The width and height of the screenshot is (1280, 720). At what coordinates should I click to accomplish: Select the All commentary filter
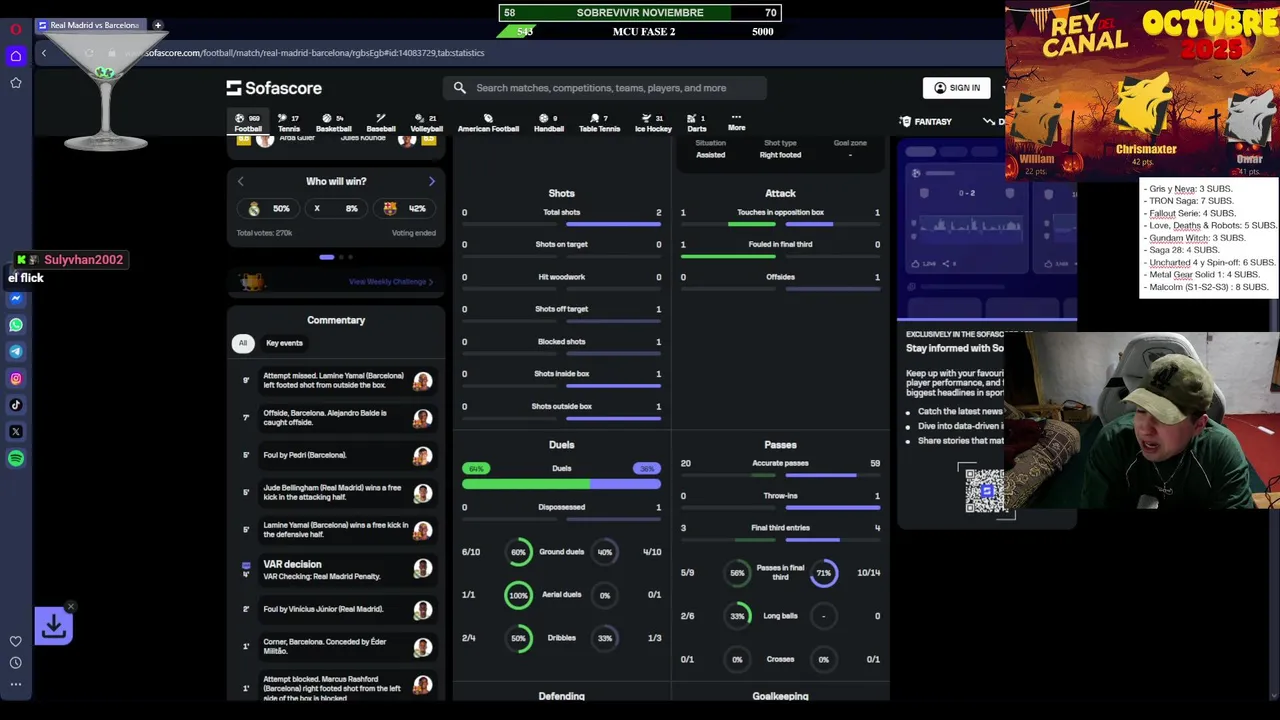click(242, 343)
